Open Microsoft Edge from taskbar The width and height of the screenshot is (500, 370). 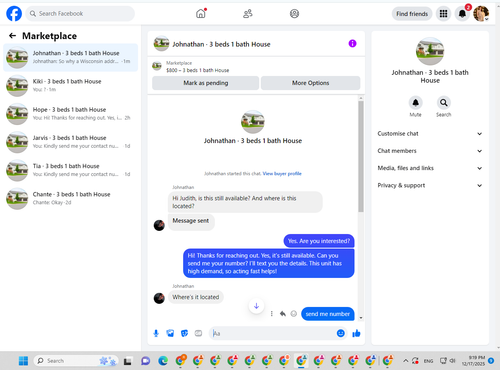point(163,361)
